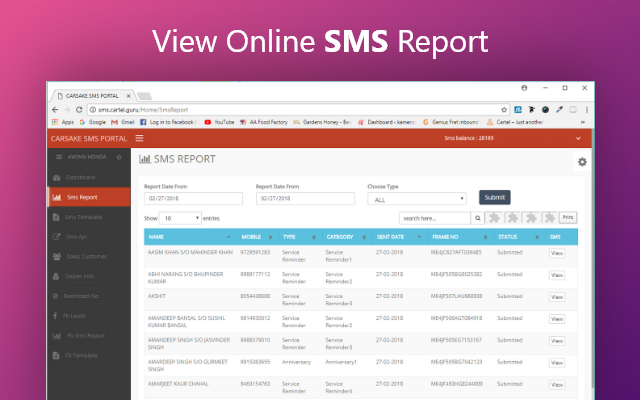Click Restricted No sidebar icon

[56, 296]
